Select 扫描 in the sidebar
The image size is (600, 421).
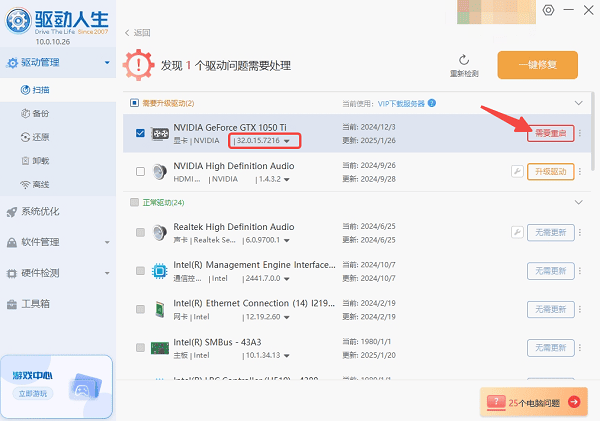[58, 90]
